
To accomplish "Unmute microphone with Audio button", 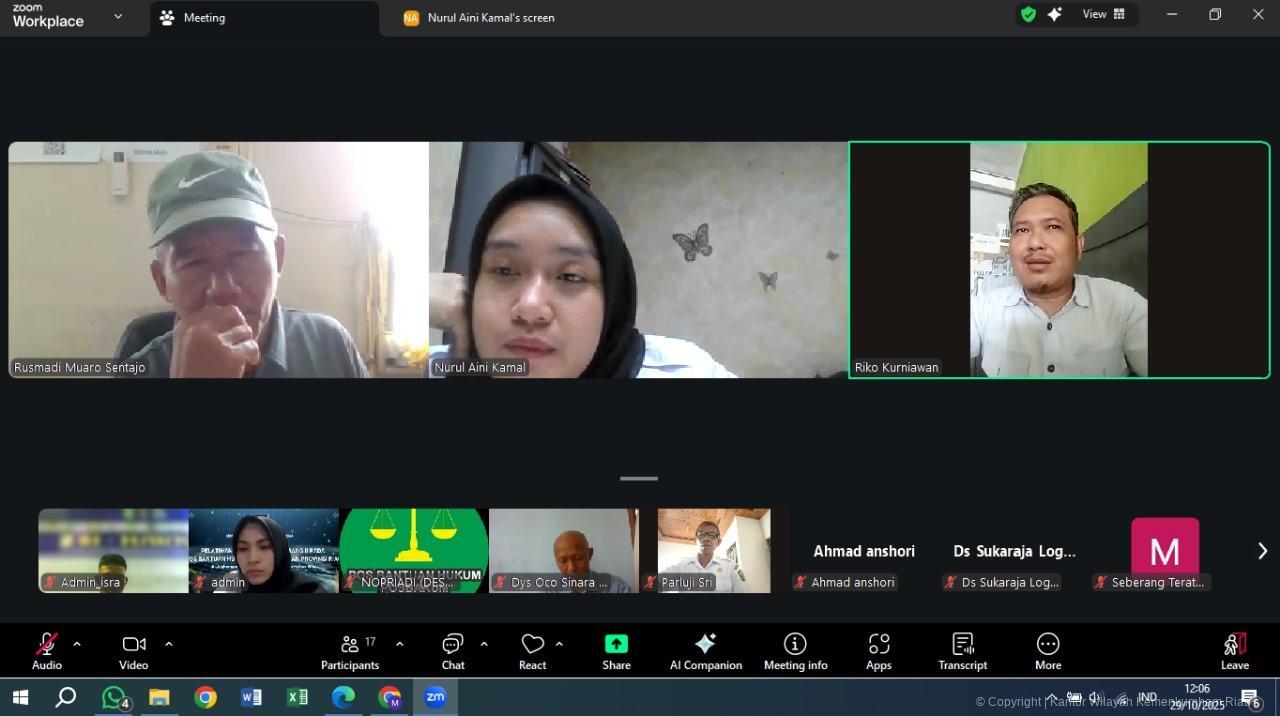I will click(x=47, y=652).
